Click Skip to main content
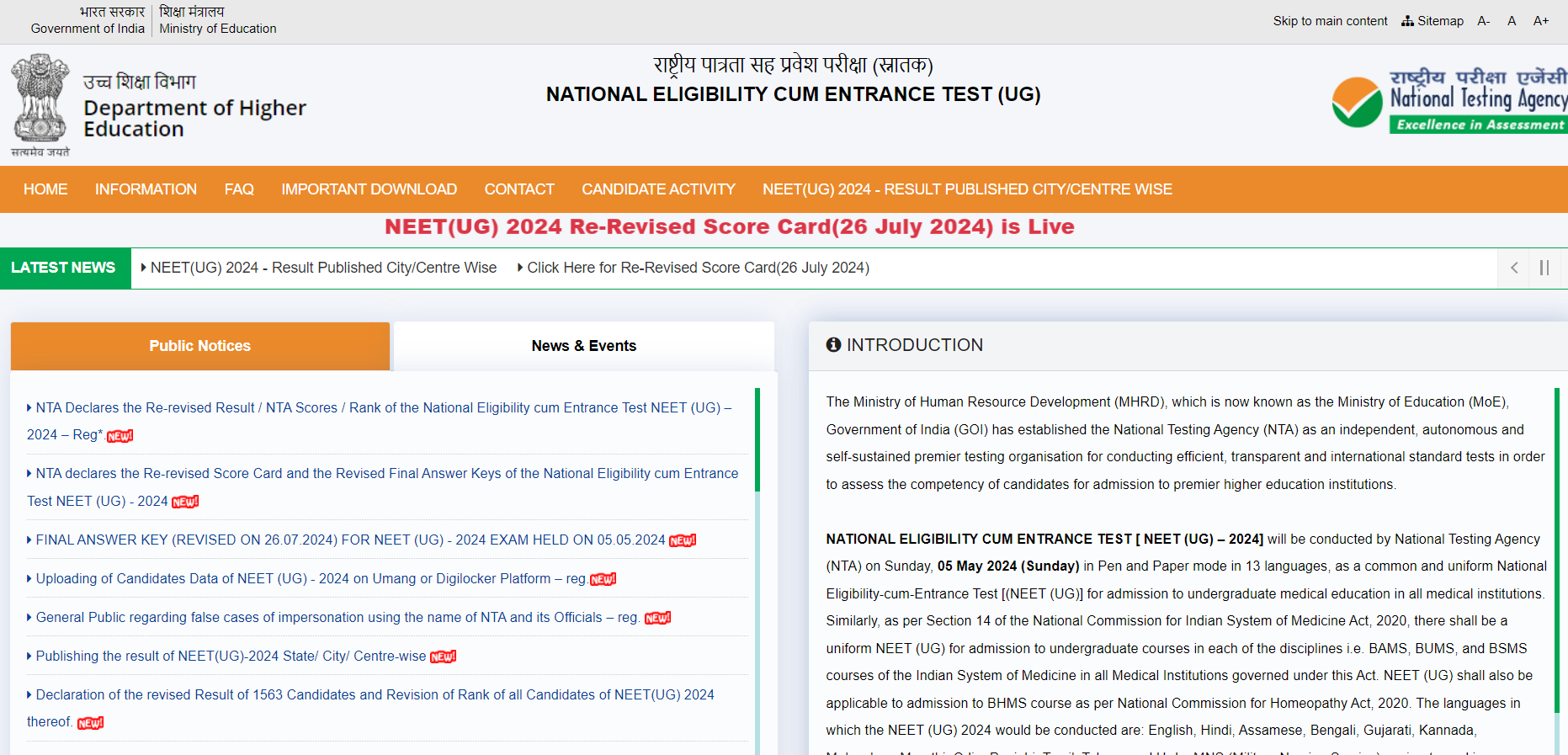This screenshot has height=755, width=1568. click(1330, 21)
